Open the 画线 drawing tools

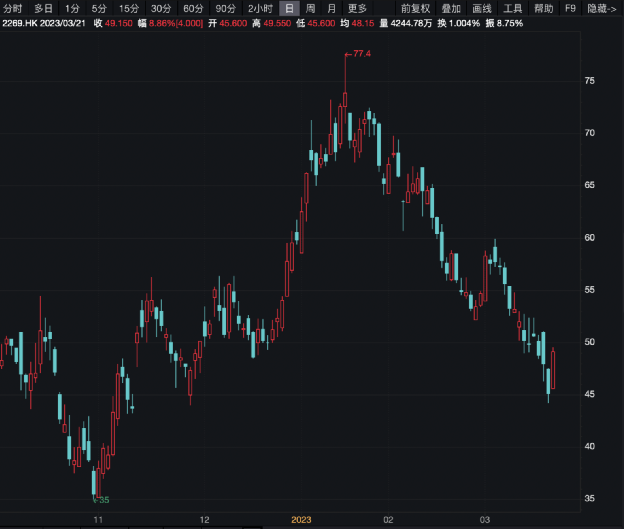482,8
